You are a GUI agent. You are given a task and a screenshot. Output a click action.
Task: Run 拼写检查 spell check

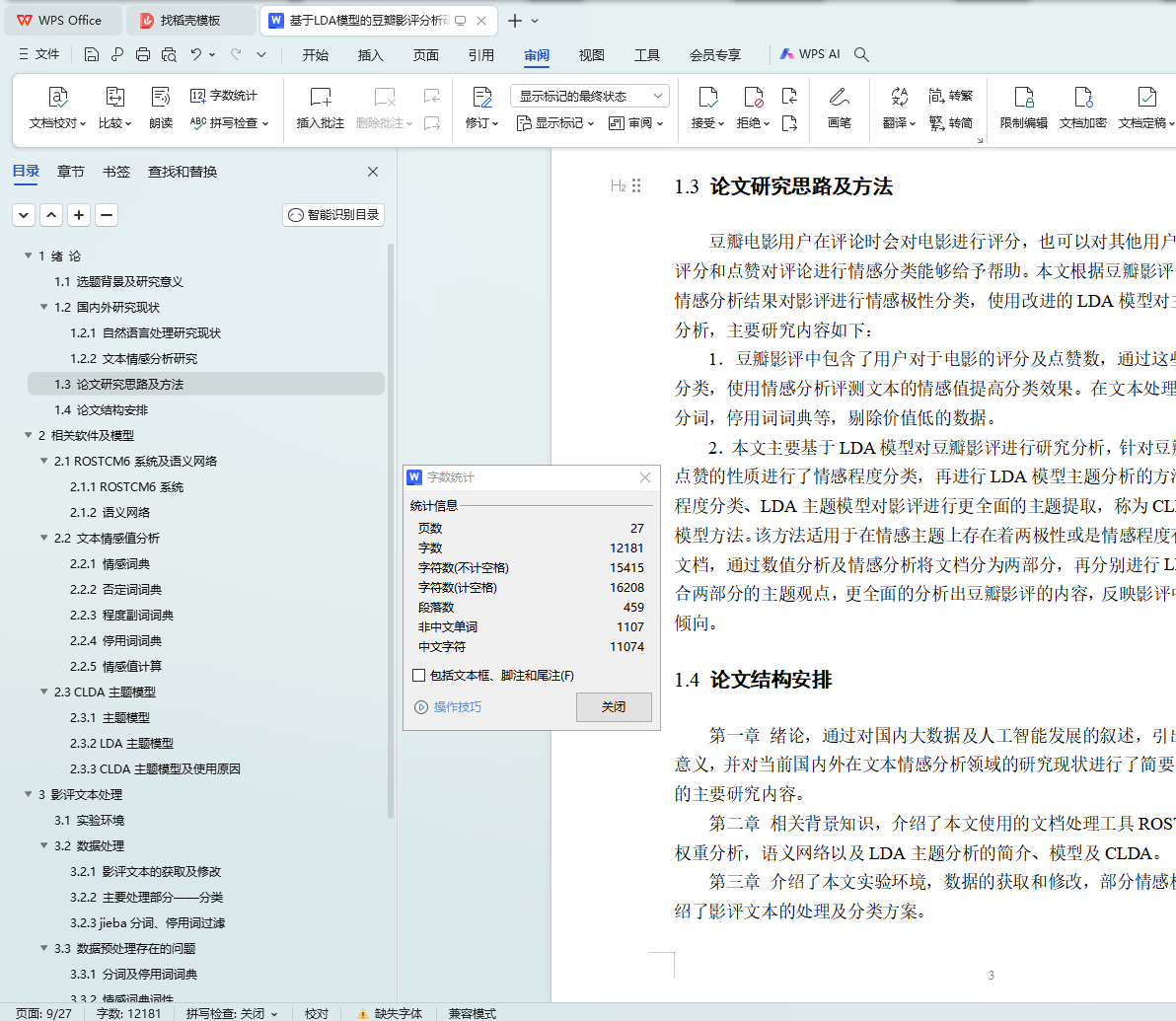tap(229, 122)
